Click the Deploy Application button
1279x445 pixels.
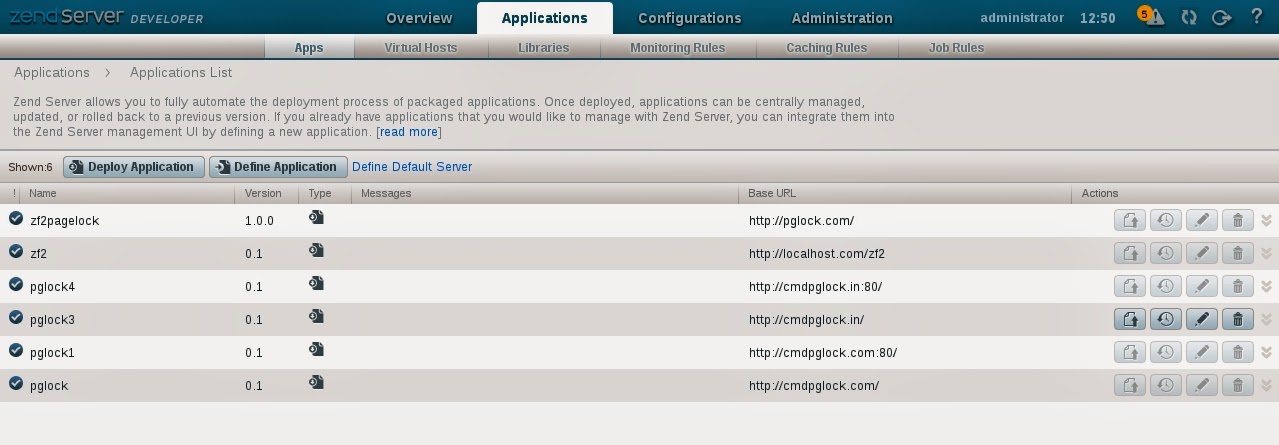point(134,167)
